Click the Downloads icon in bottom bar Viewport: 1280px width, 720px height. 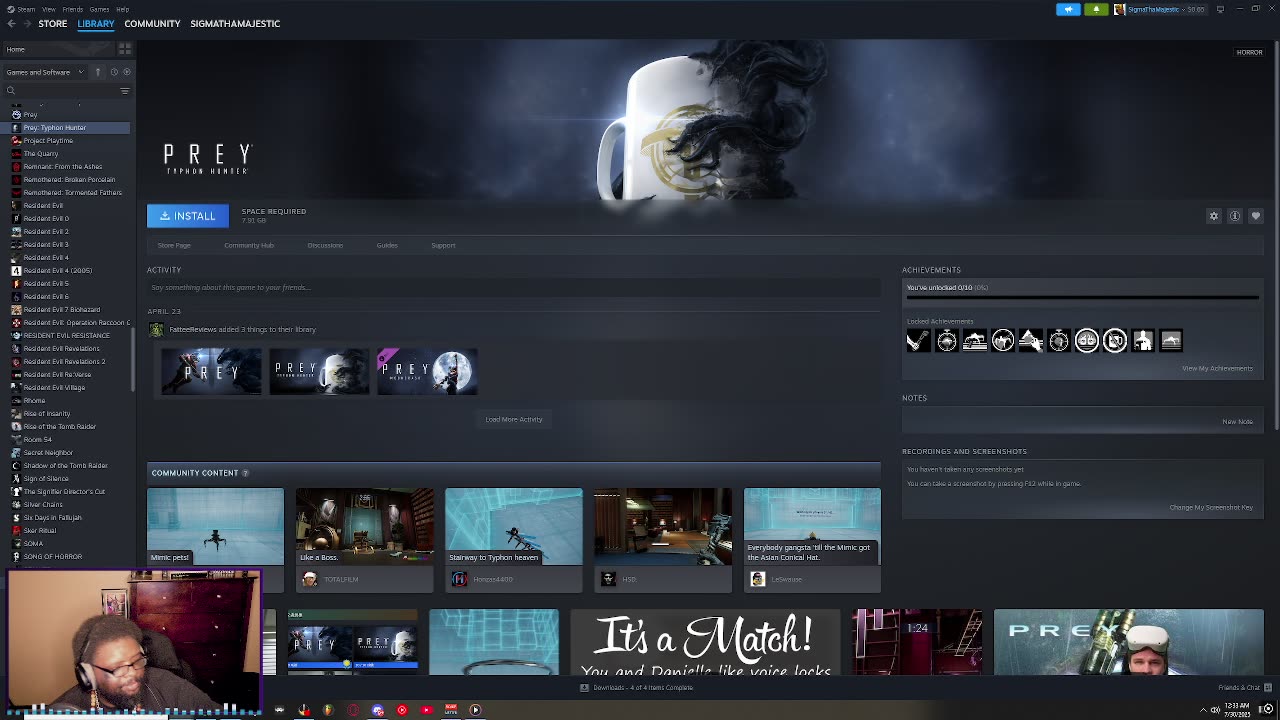[585, 687]
